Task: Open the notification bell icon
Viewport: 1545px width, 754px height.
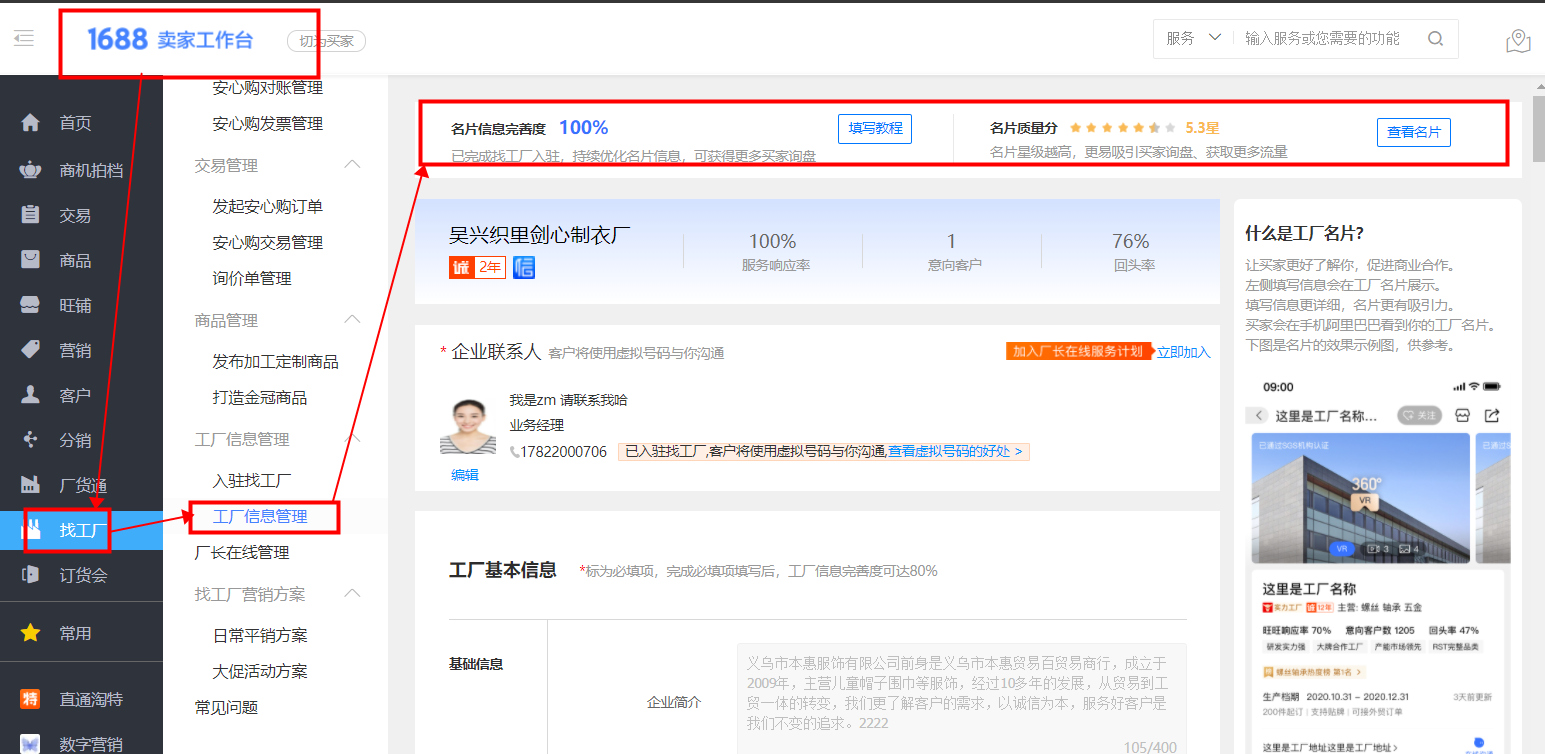Action: click(x=1517, y=41)
